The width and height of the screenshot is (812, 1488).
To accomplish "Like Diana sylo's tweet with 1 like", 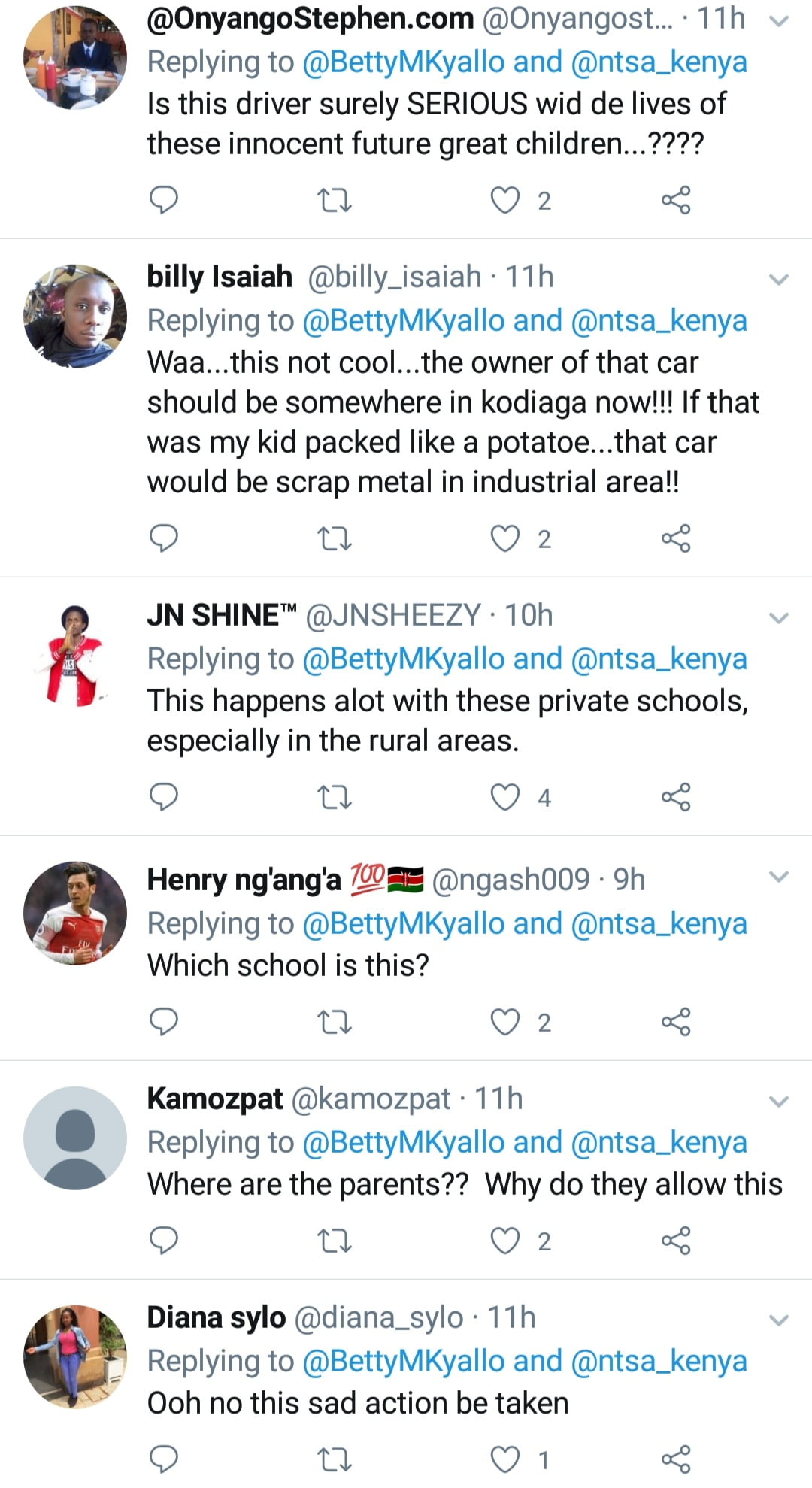I will click(x=505, y=1459).
